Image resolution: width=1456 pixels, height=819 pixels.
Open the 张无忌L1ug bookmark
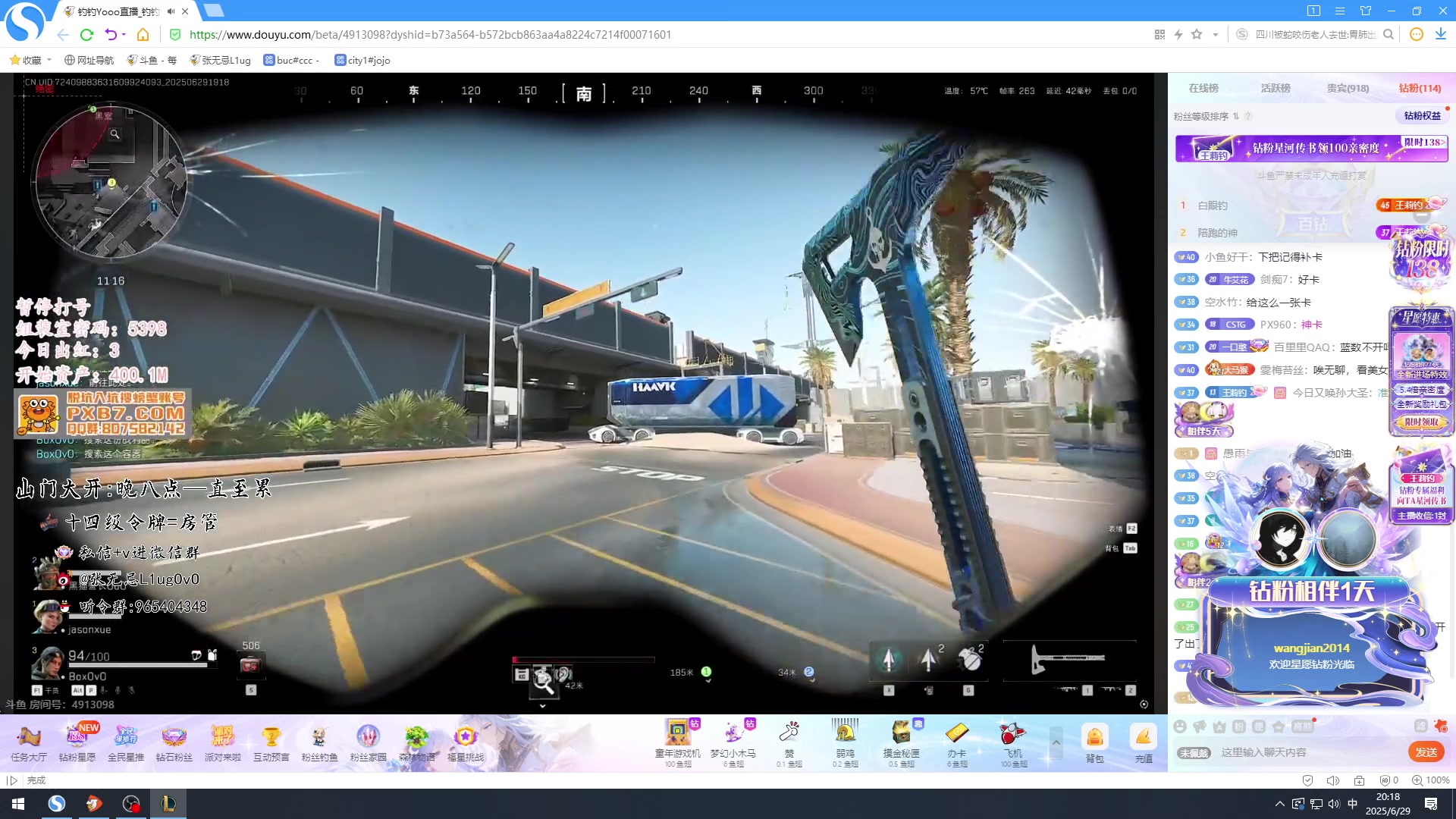[x=220, y=60]
